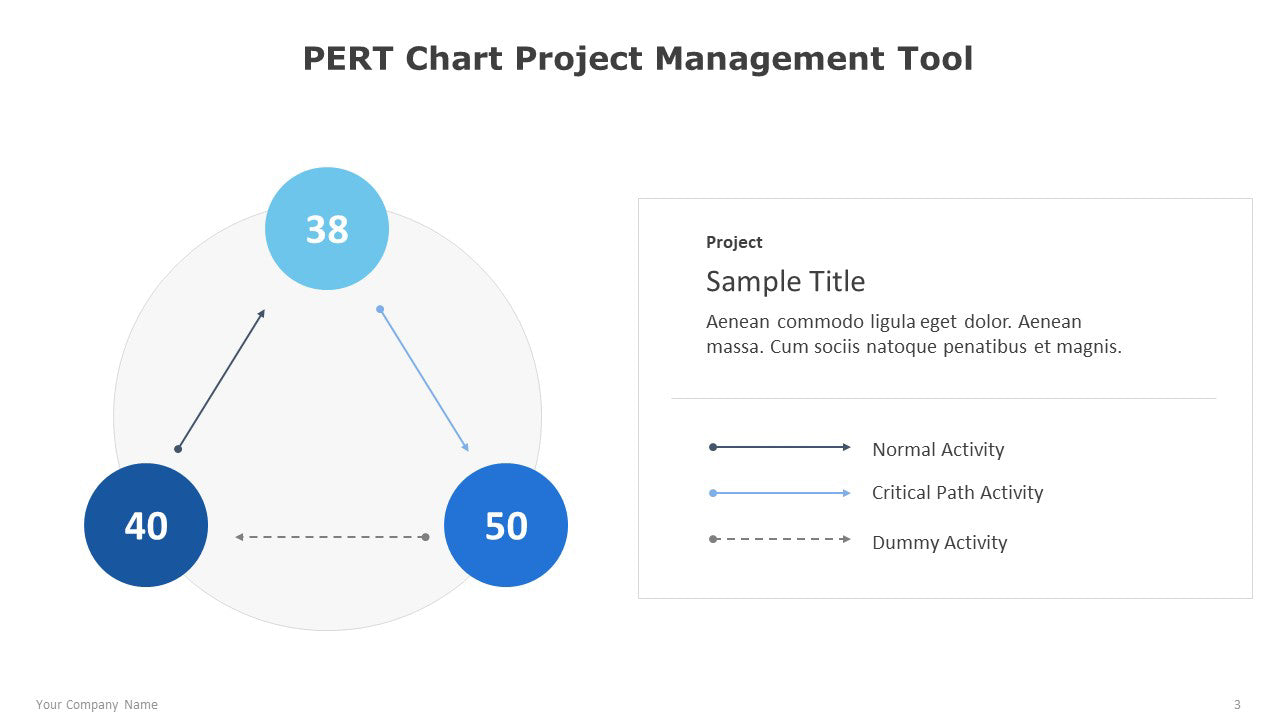This screenshot has height=720, width=1280.
Task: Click the light blue arrow toward 50
Action: click(424, 380)
